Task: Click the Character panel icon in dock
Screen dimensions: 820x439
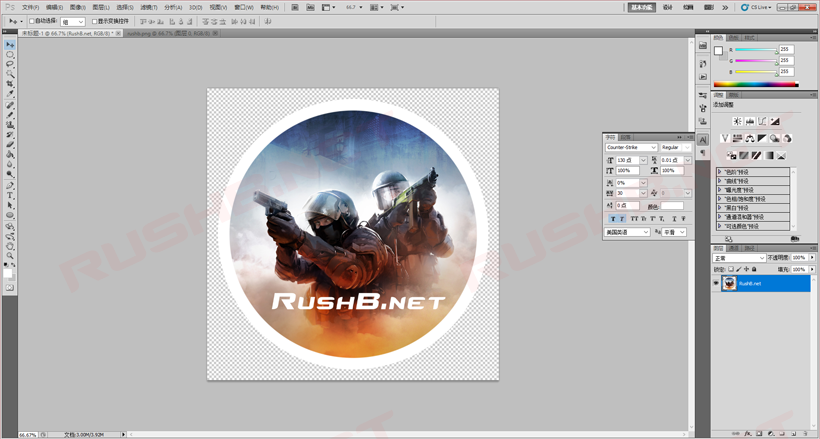Action: click(x=702, y=140)
